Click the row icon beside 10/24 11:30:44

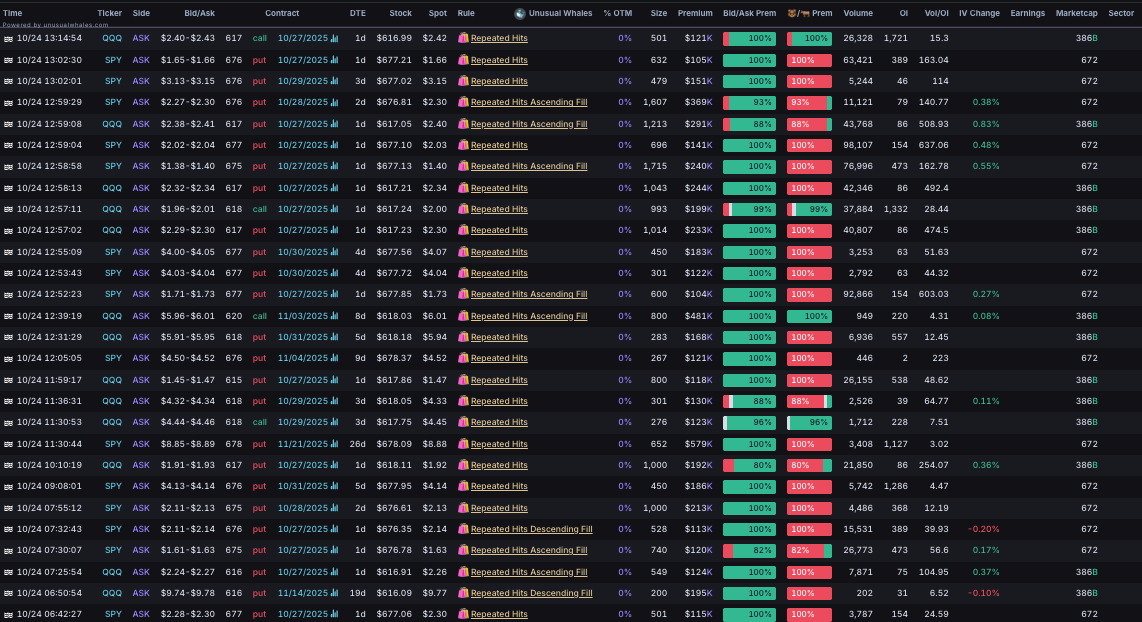8,444
